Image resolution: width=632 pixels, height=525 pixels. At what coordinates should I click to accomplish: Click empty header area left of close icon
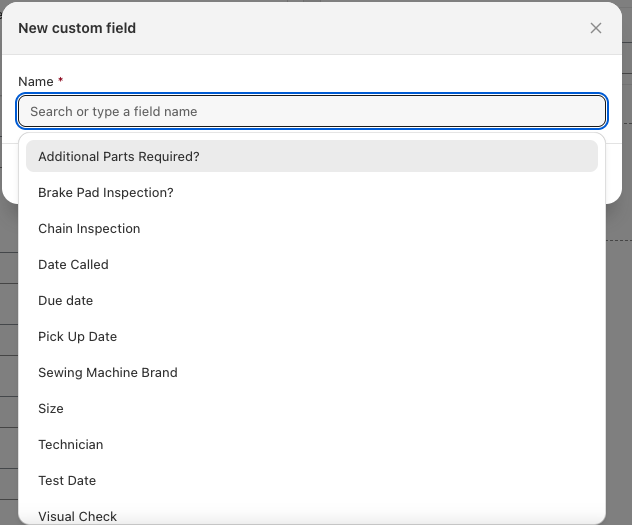(400, 28)
